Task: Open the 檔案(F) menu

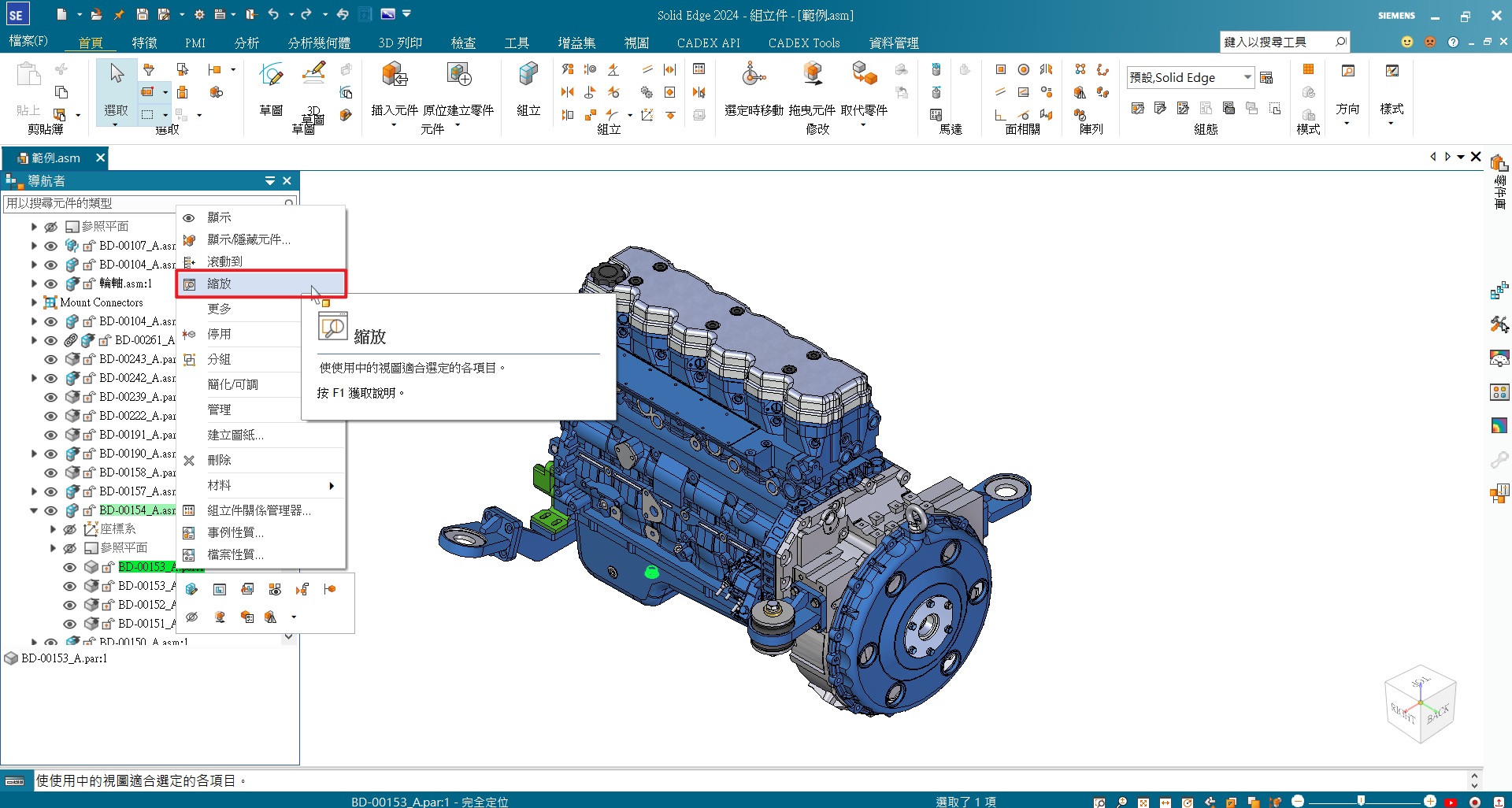Action: (28, 41)
